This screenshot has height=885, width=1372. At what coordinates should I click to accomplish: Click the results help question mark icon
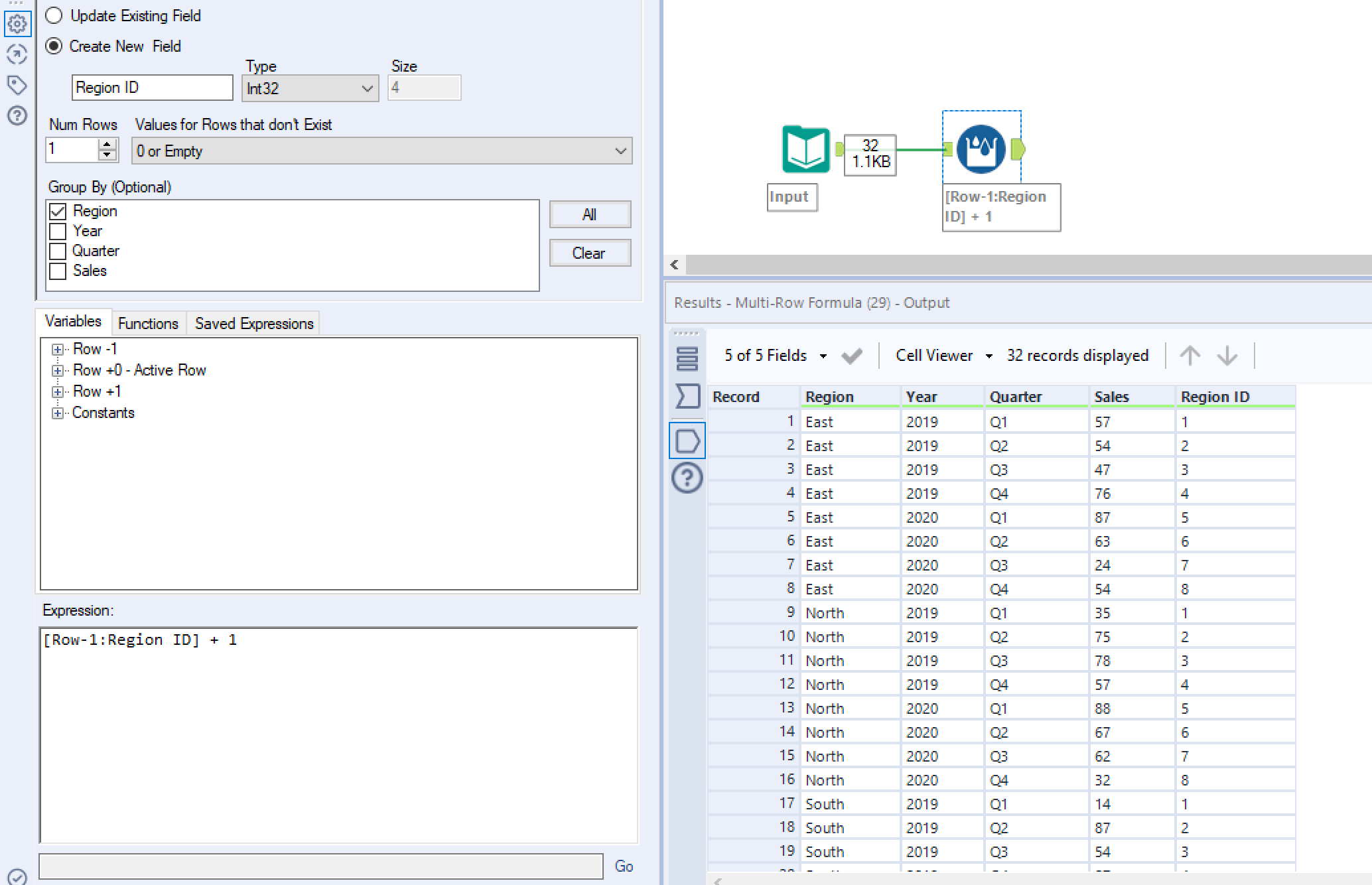tap(687, 478)
